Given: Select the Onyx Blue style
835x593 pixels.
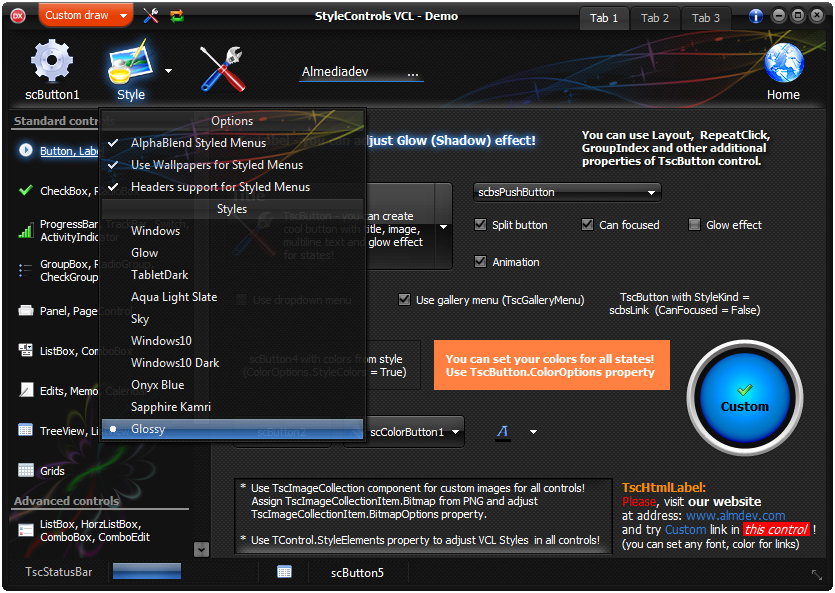Looking at the screenshot, I should pos(232,385).
